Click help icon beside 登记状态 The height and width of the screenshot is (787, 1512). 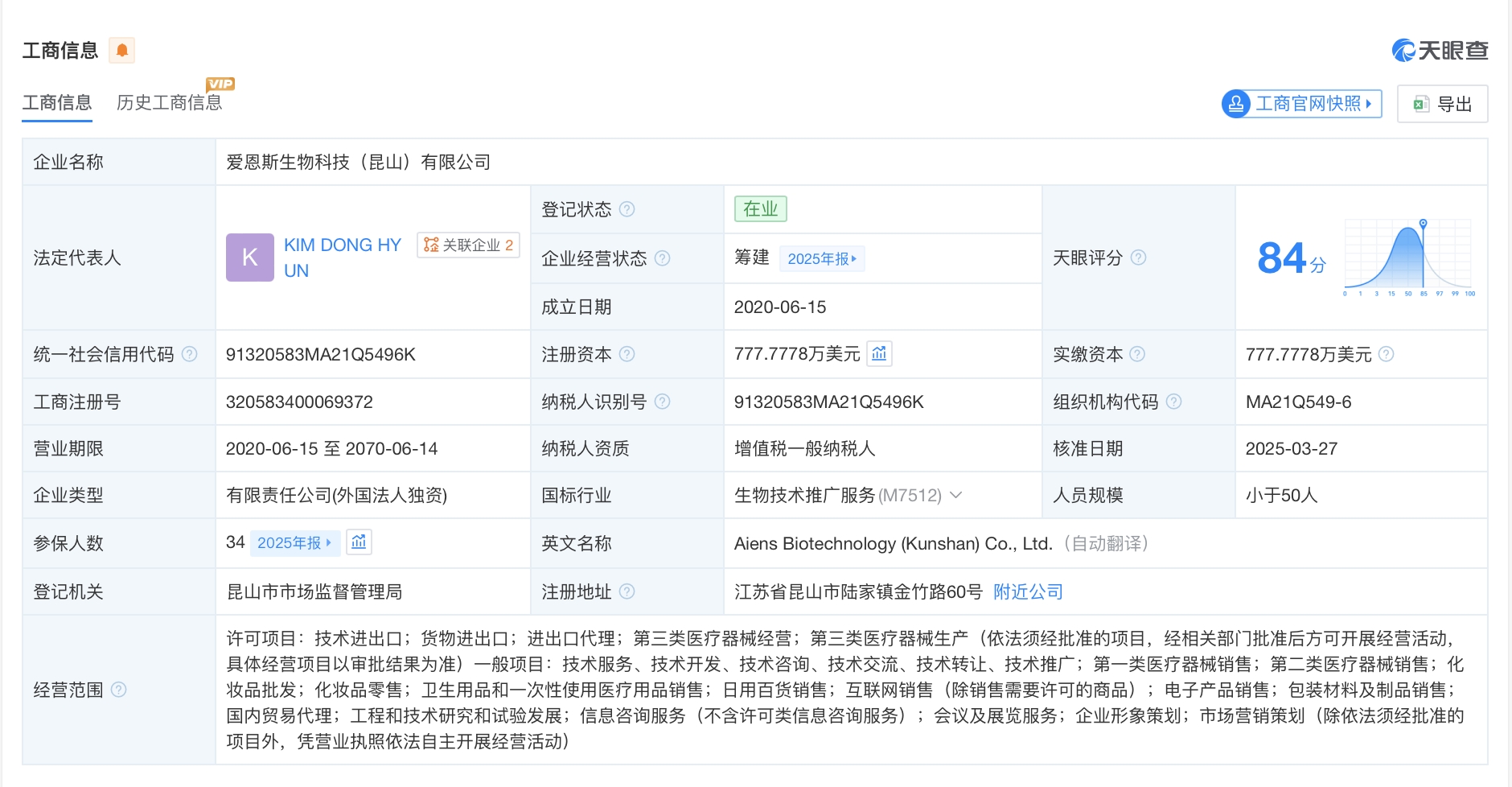(x=627, y=209)
